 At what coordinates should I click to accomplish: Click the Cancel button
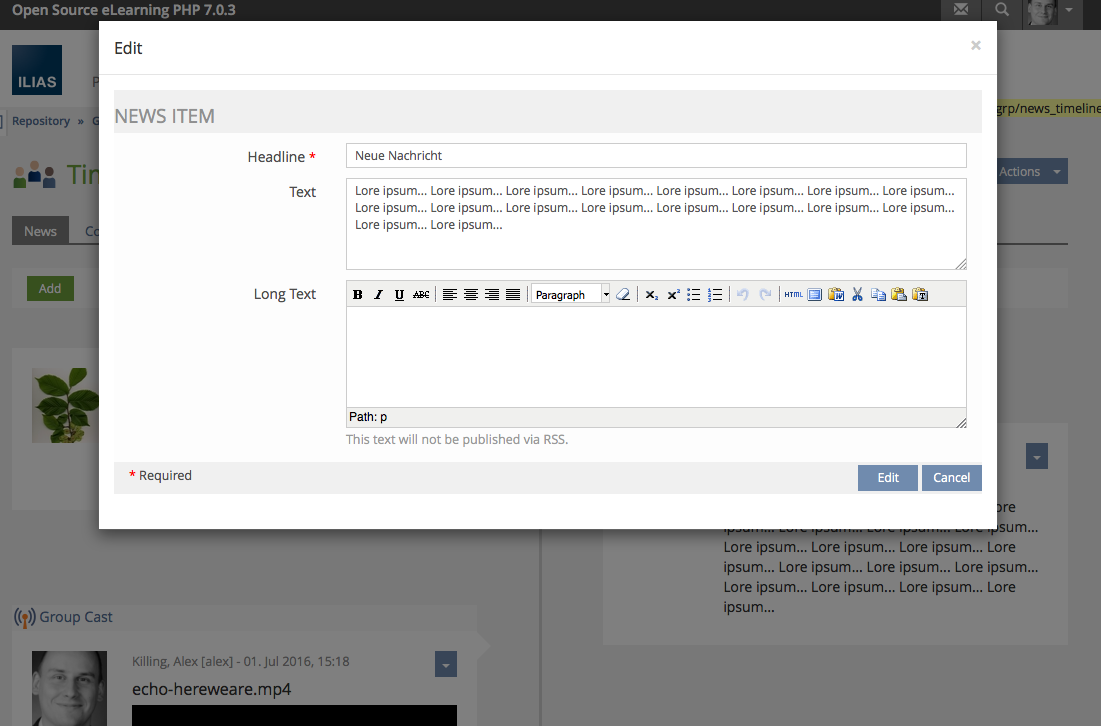coord(951,478)
